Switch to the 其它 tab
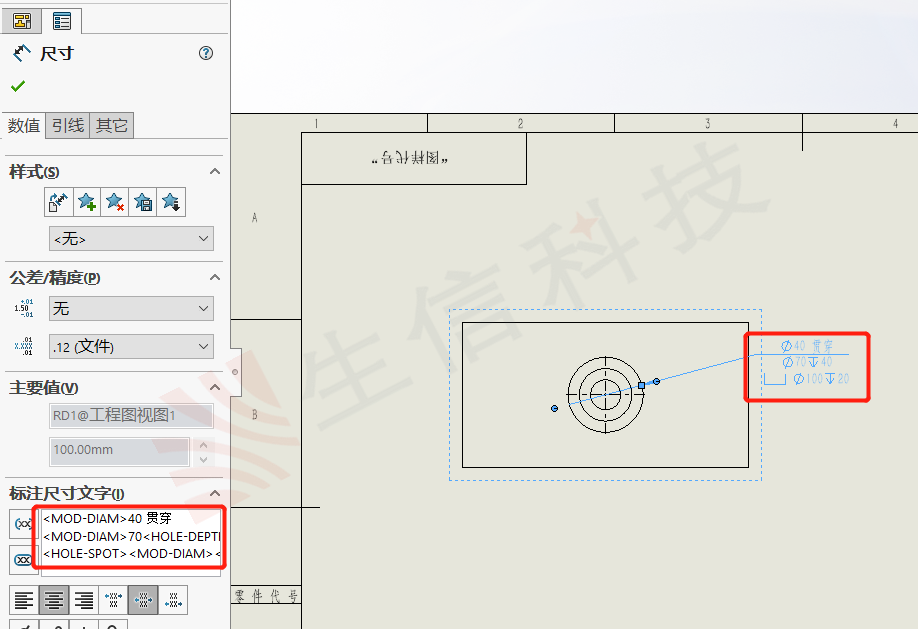Image resolution: width=918 pixels, height=629 pixels. click(x=112, y=125)
